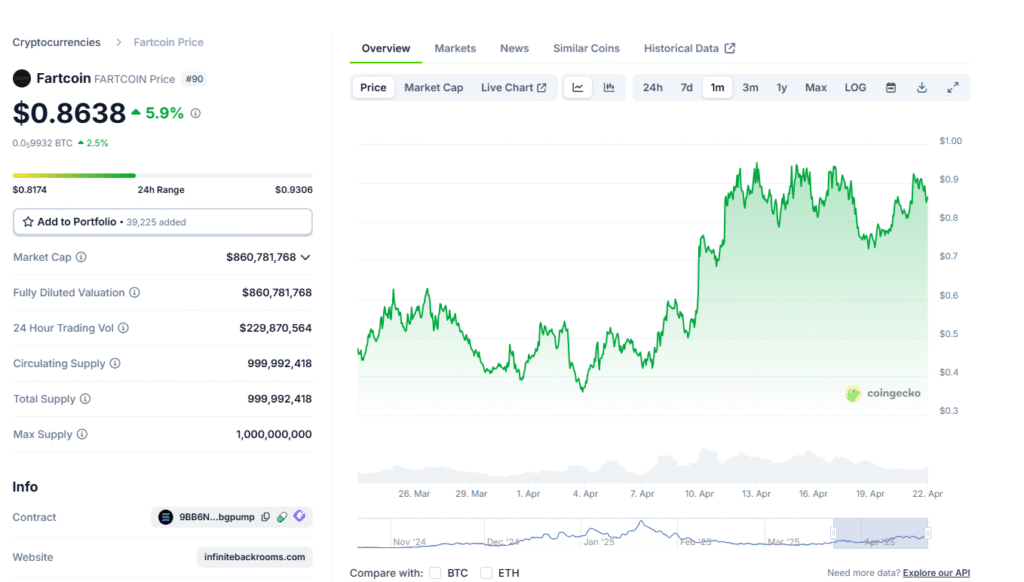Set chart range to 24h

coord(652,88)
